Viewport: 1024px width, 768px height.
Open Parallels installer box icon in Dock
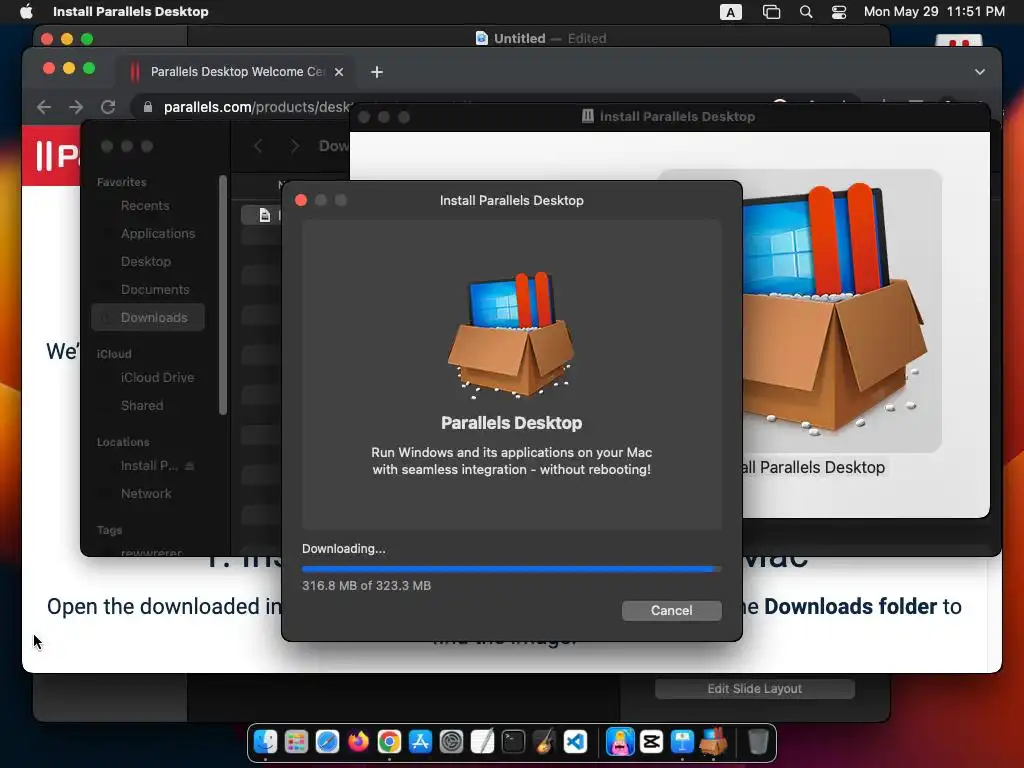click(713, 742)
